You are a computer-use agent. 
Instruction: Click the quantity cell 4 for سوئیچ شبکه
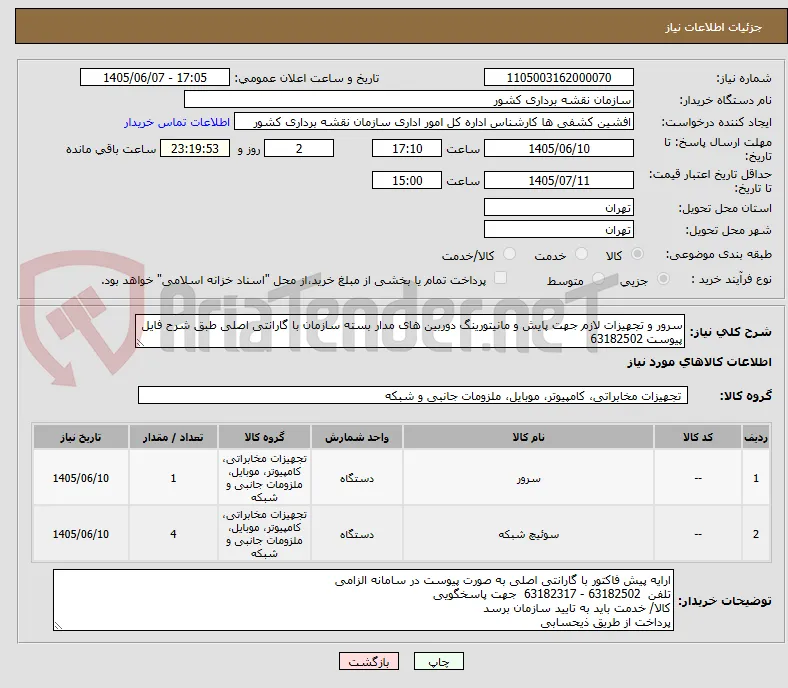(x=173, y=534)
